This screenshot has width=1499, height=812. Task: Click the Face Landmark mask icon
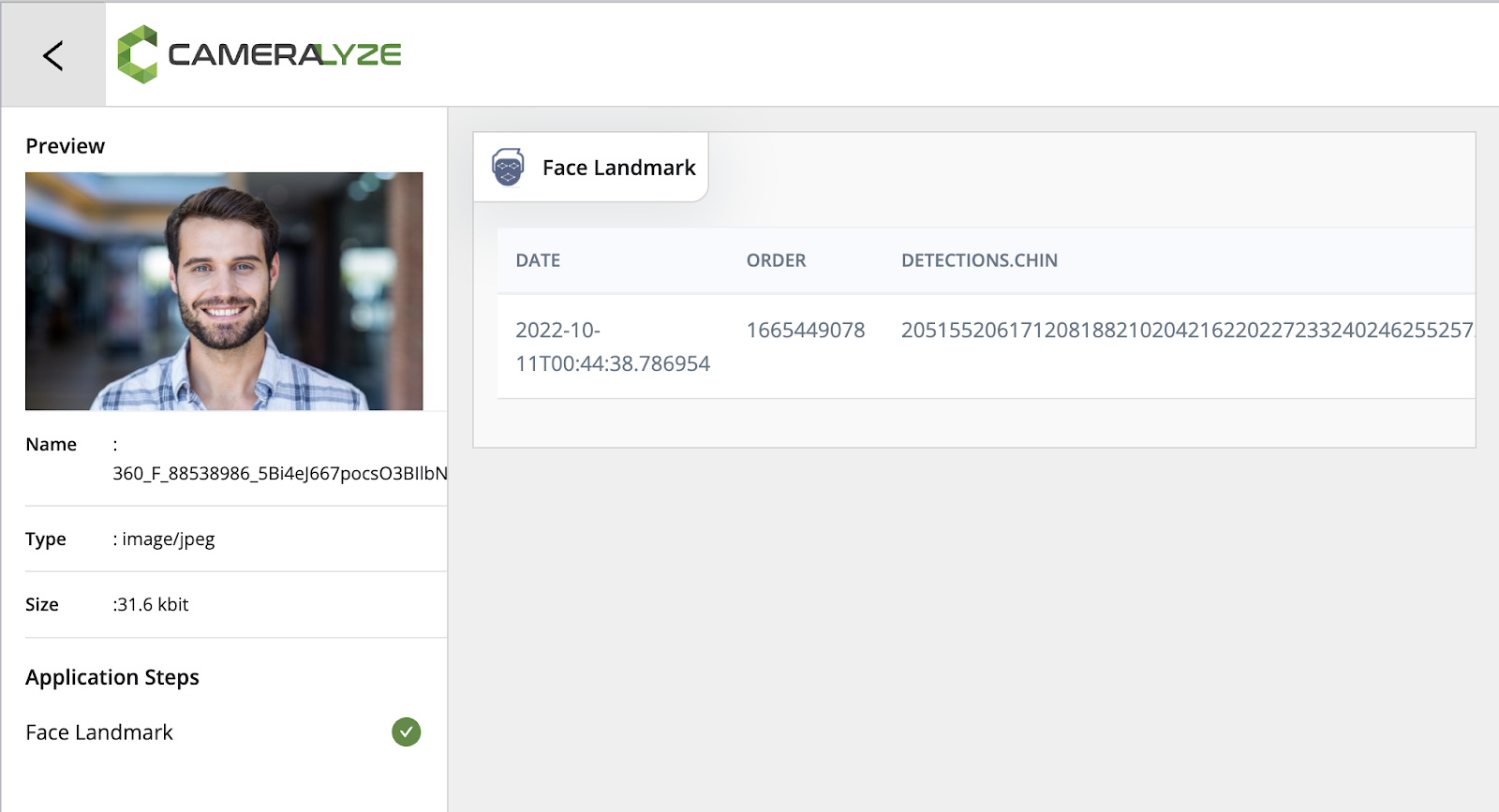pyautogui.click(x=508, y=168)
